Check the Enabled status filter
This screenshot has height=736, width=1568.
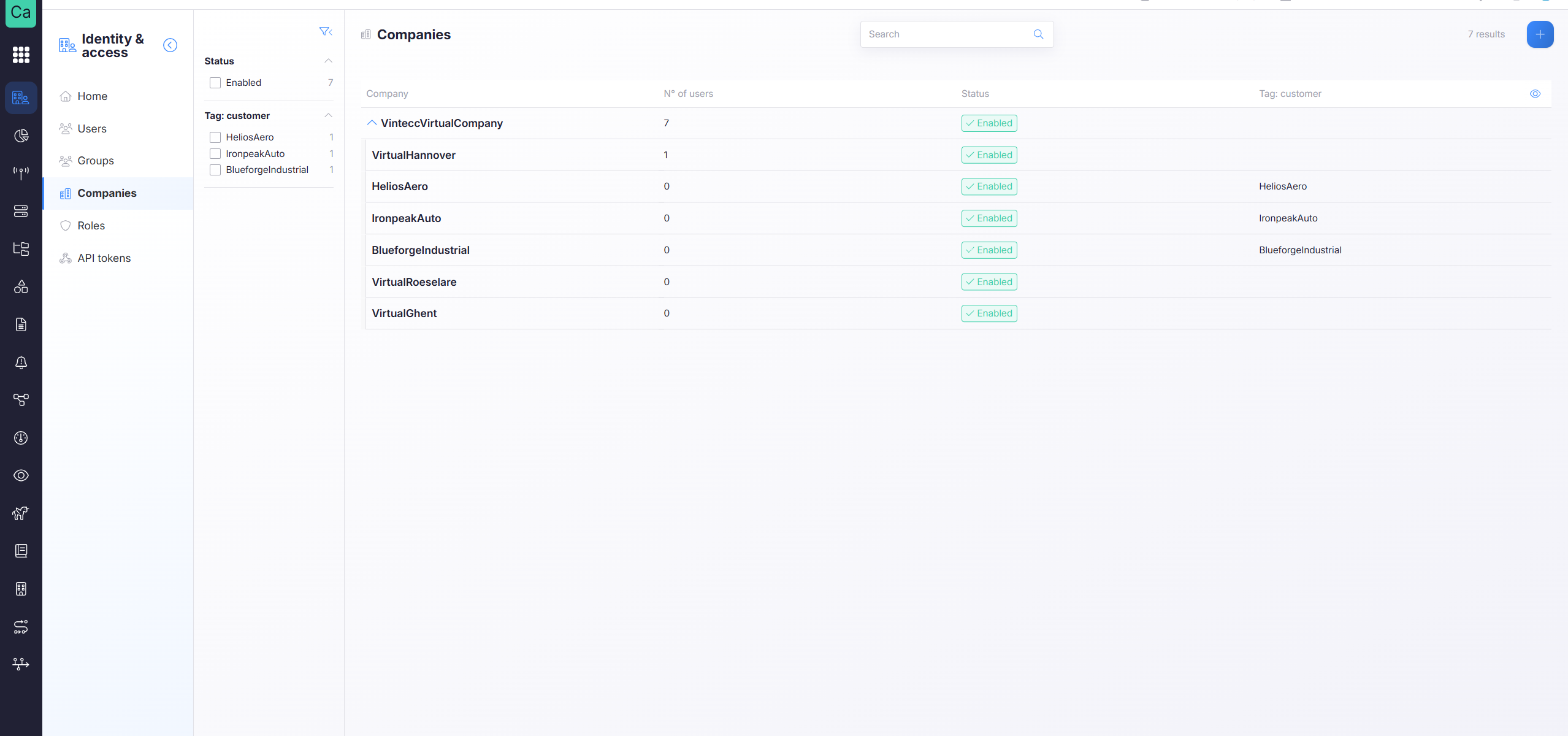215,83
